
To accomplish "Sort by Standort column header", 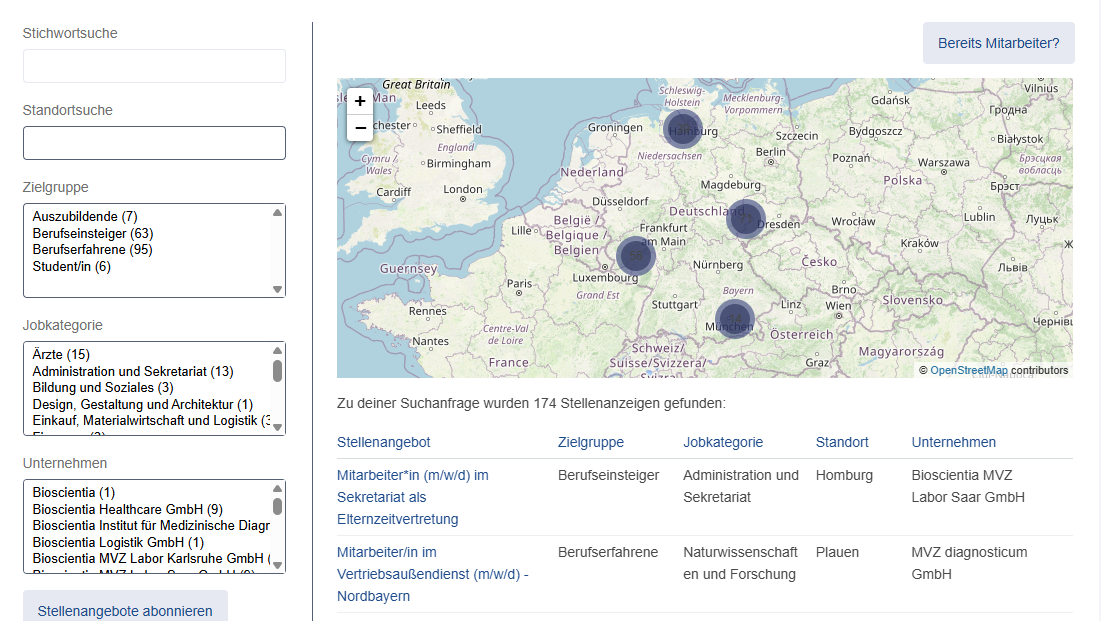I will click(x=842, y=442).
